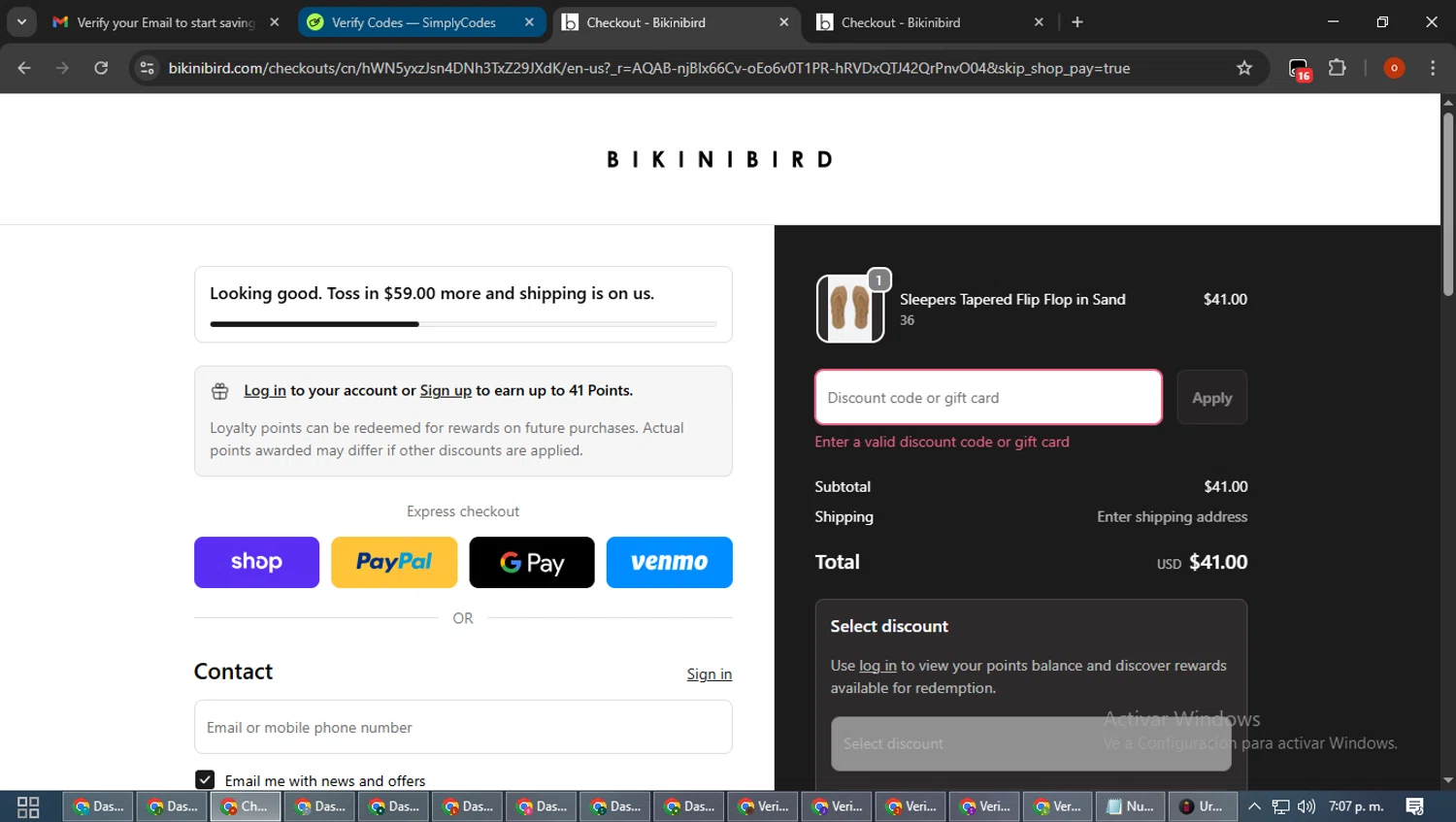This screenshot has height=822, width=1456.
Task: Open the Windows notification center icon
Action: pos(1415,806)
